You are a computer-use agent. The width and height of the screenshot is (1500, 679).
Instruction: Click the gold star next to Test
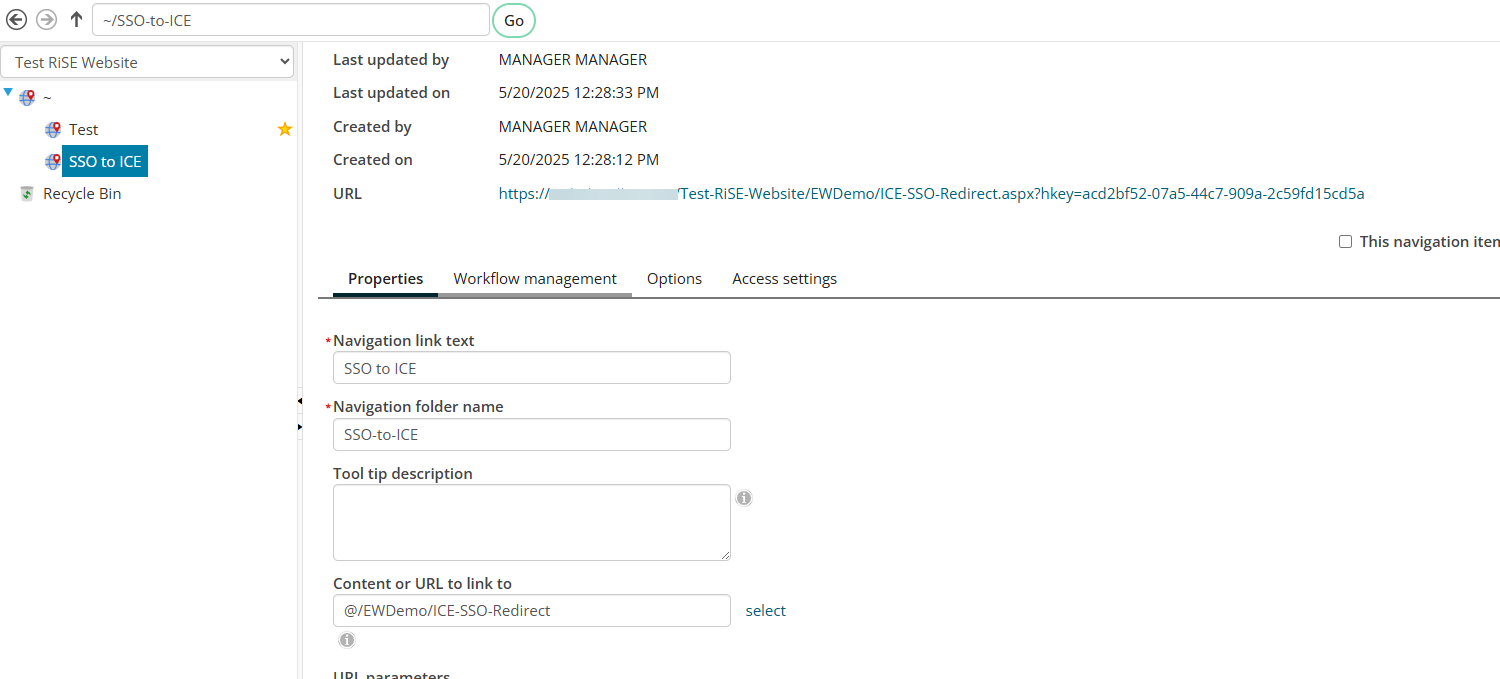(x=285, y=129)
